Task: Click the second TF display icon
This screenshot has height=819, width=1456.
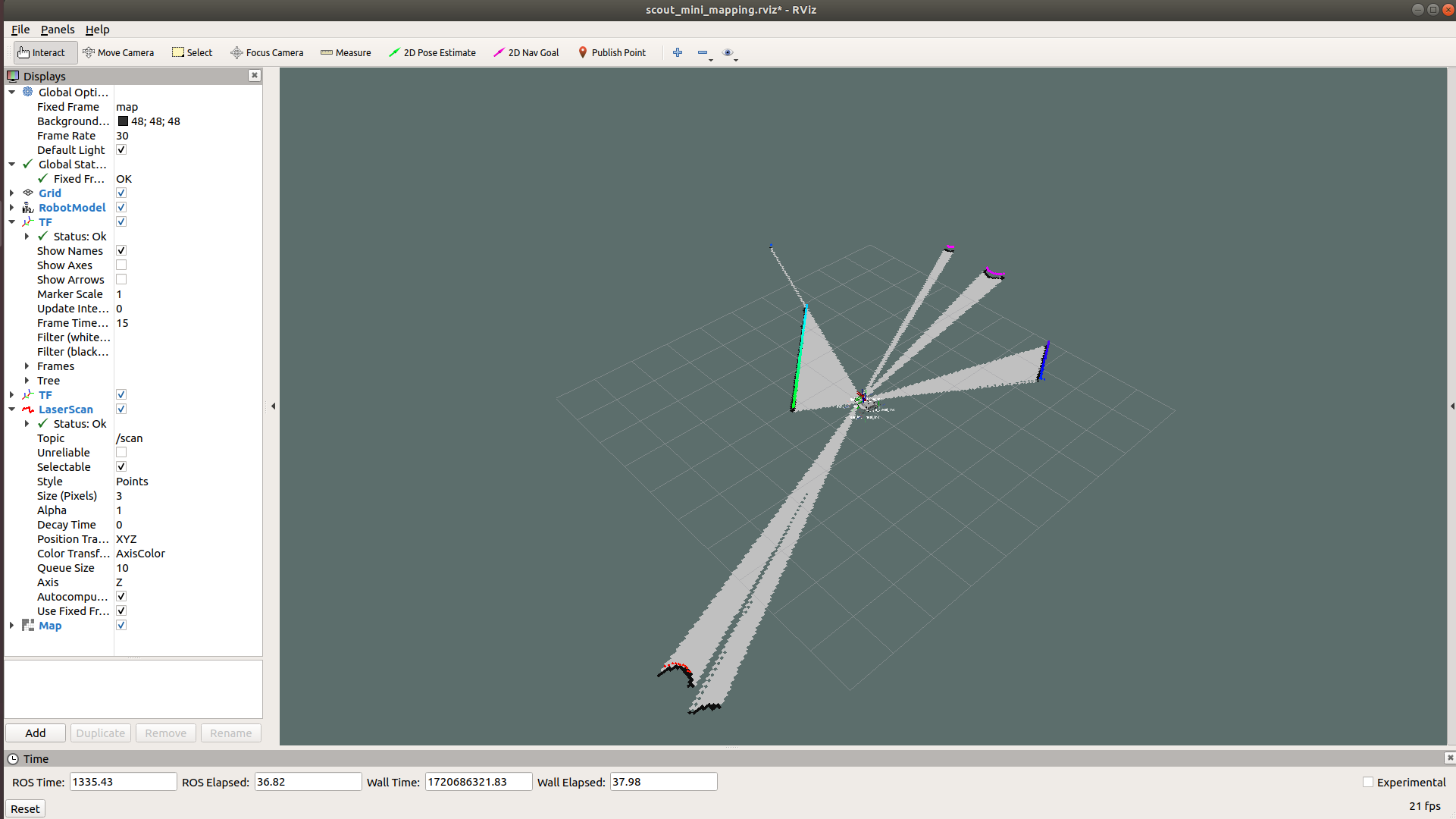Action: pyautogui.click(x=28, y=394)
